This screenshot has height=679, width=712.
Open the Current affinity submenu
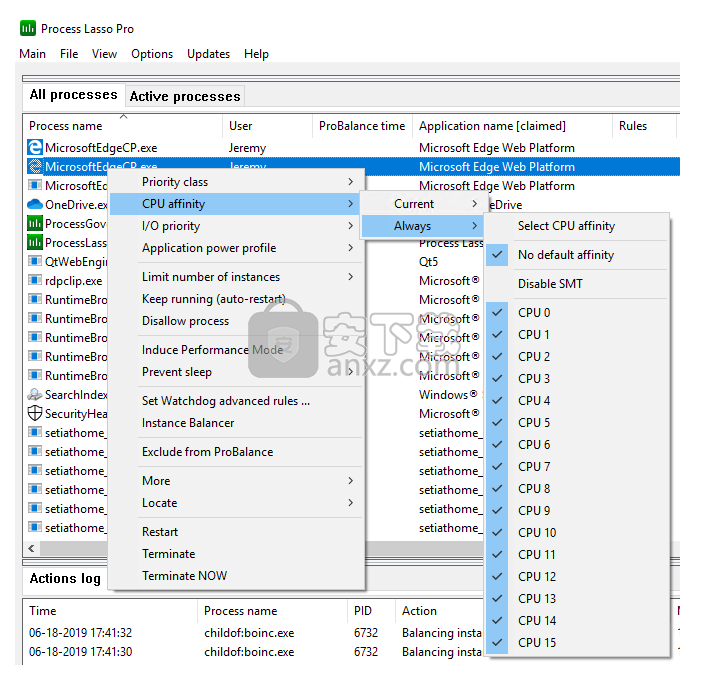point(424,204)
